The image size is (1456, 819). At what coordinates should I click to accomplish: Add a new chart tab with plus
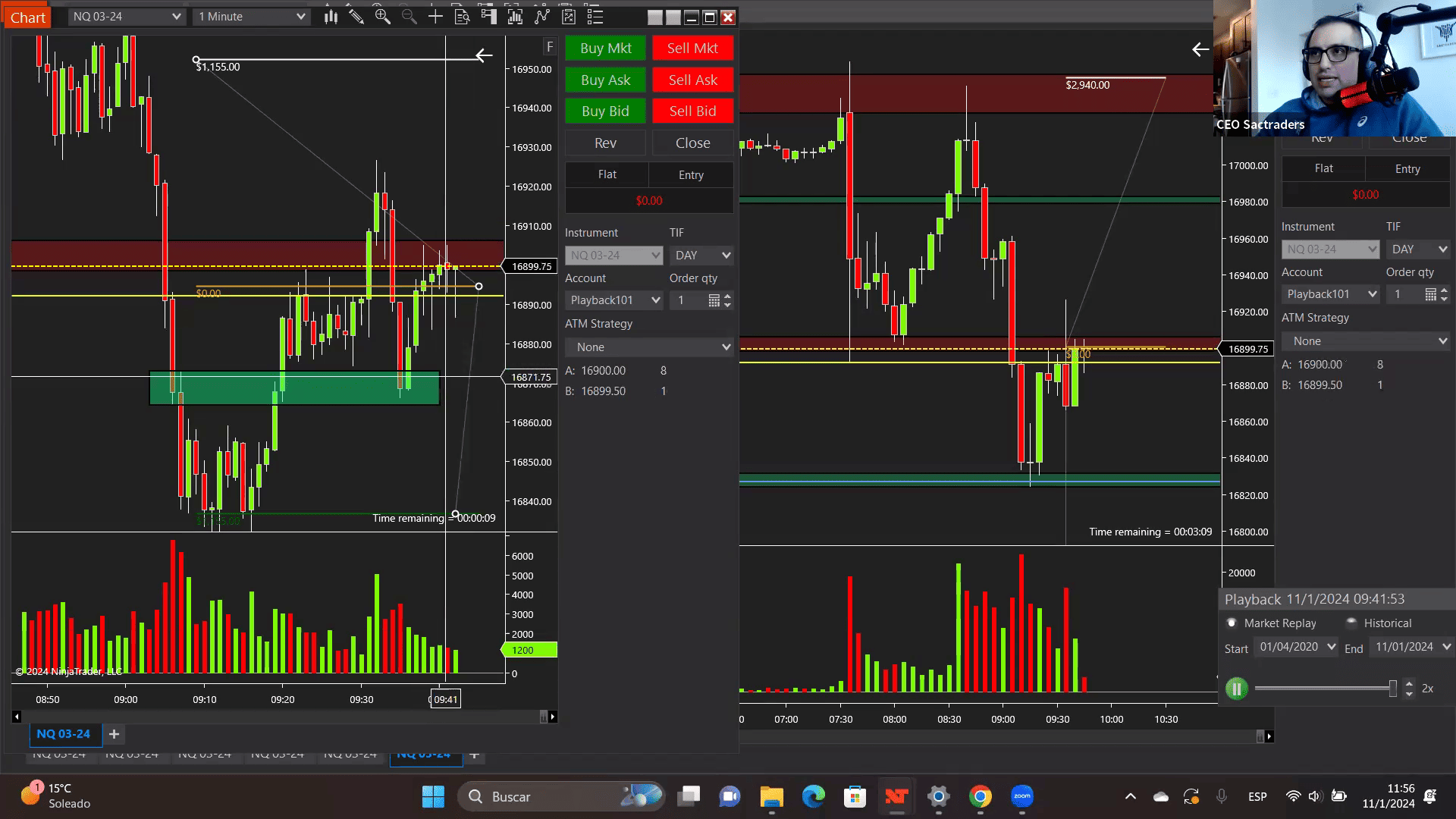[114, 734]
